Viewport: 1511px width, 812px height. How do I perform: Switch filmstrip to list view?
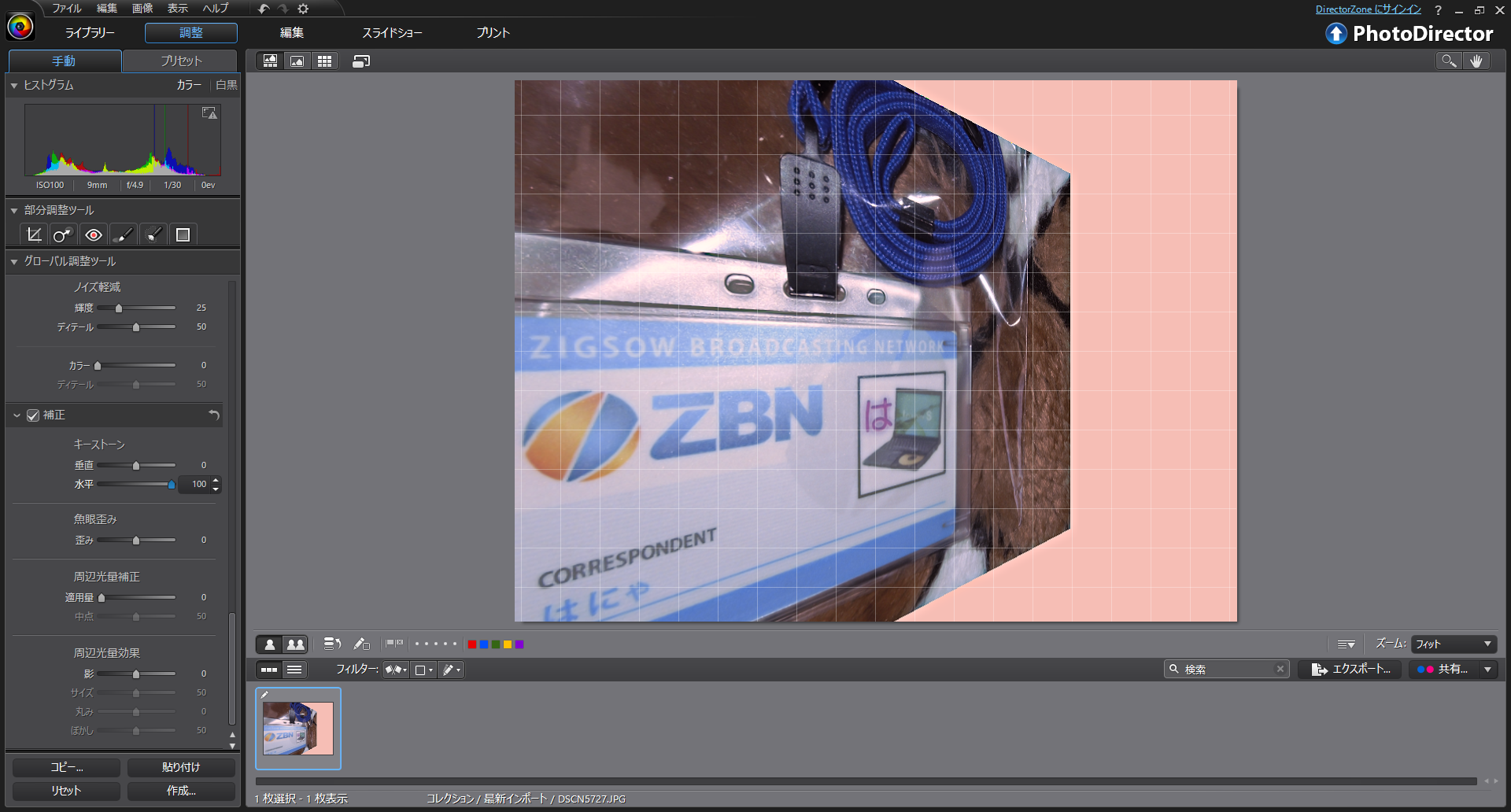pyautogui.click(x=294, y=670)
